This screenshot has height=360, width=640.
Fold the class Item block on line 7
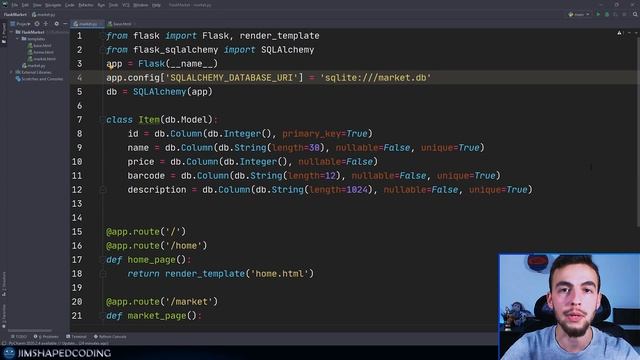102,120
